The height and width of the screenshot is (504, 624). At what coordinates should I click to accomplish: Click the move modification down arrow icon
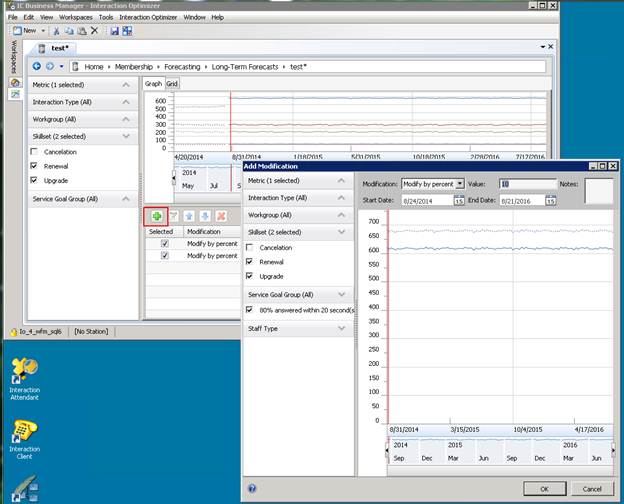[x=205, y=216]
